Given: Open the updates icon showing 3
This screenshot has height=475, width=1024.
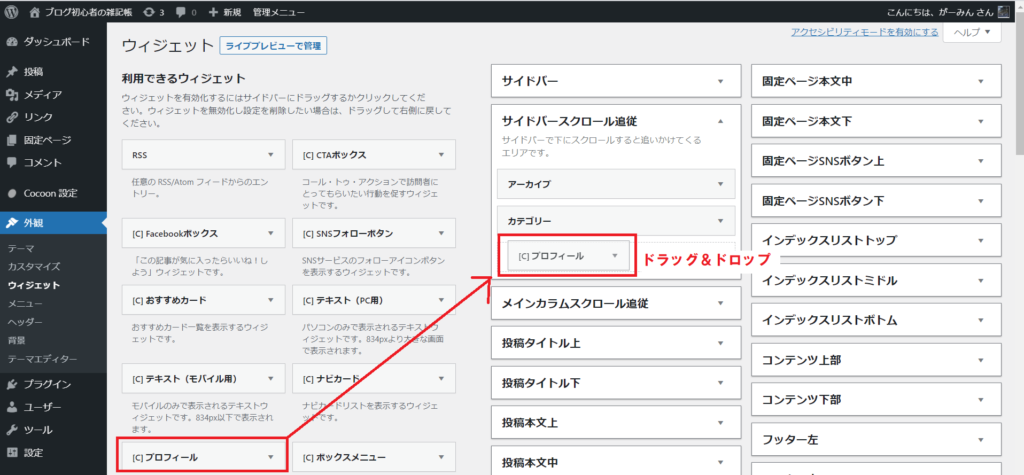Looking at the screenshot, I should (x=150, y=12).
